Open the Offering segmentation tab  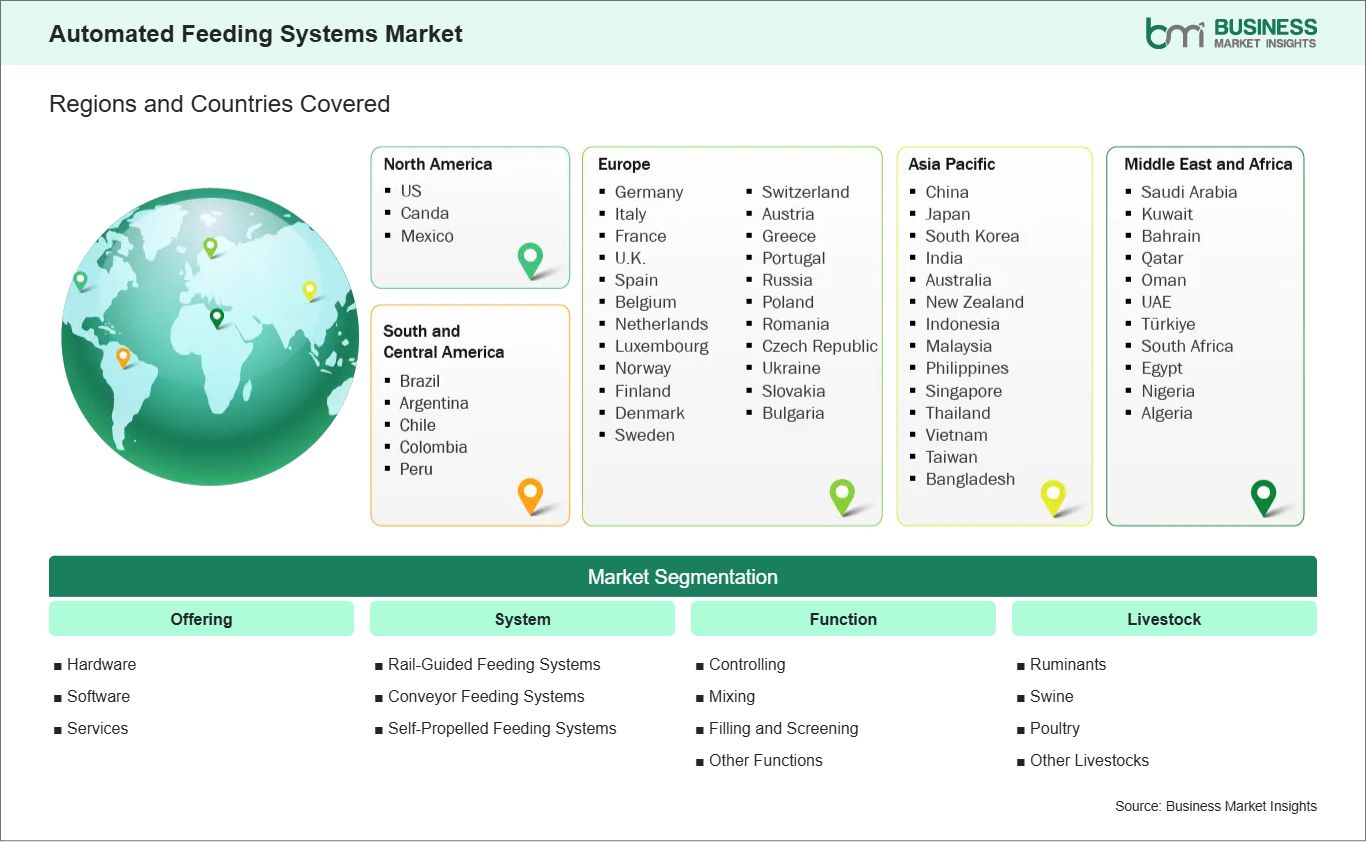tap(201, 618)
